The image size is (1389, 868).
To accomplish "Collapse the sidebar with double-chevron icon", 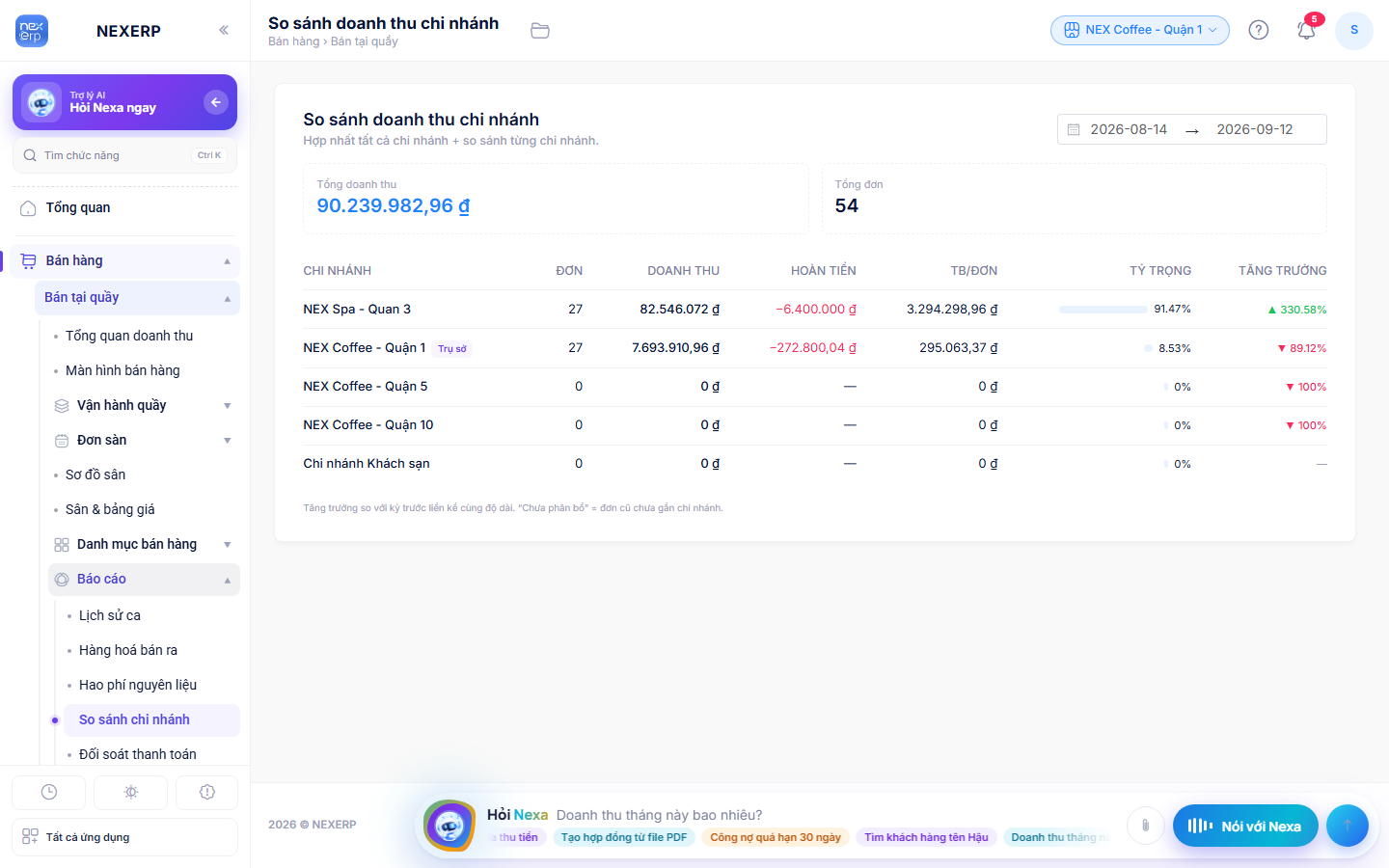I will (x=224, y=30).
